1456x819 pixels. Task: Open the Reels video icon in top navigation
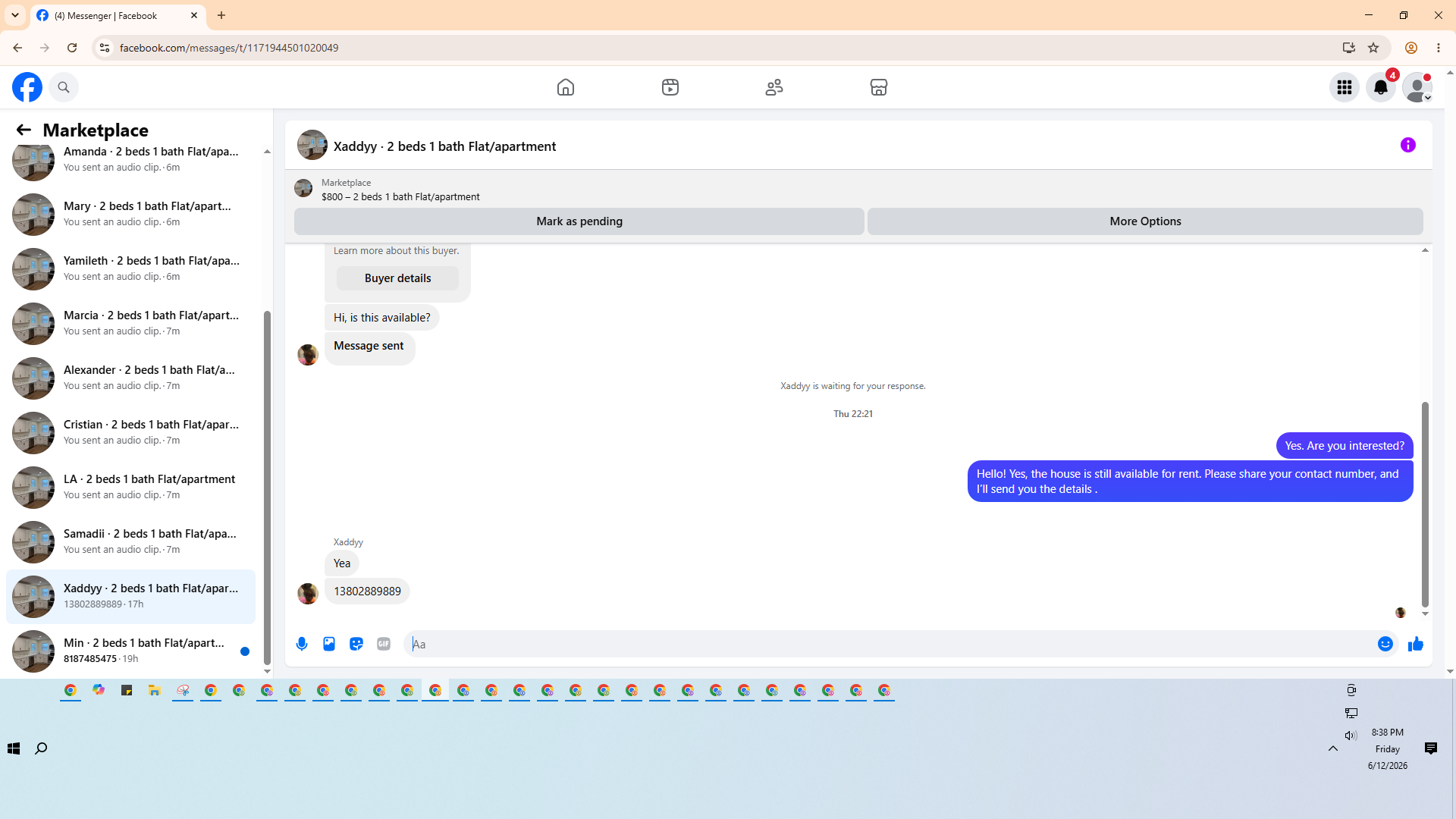coord(670,87)
